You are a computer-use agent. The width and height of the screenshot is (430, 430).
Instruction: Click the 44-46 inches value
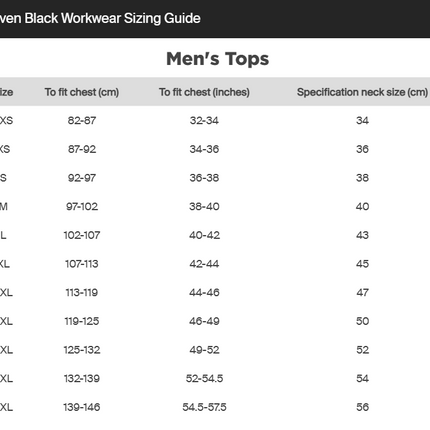pos(204,292)
